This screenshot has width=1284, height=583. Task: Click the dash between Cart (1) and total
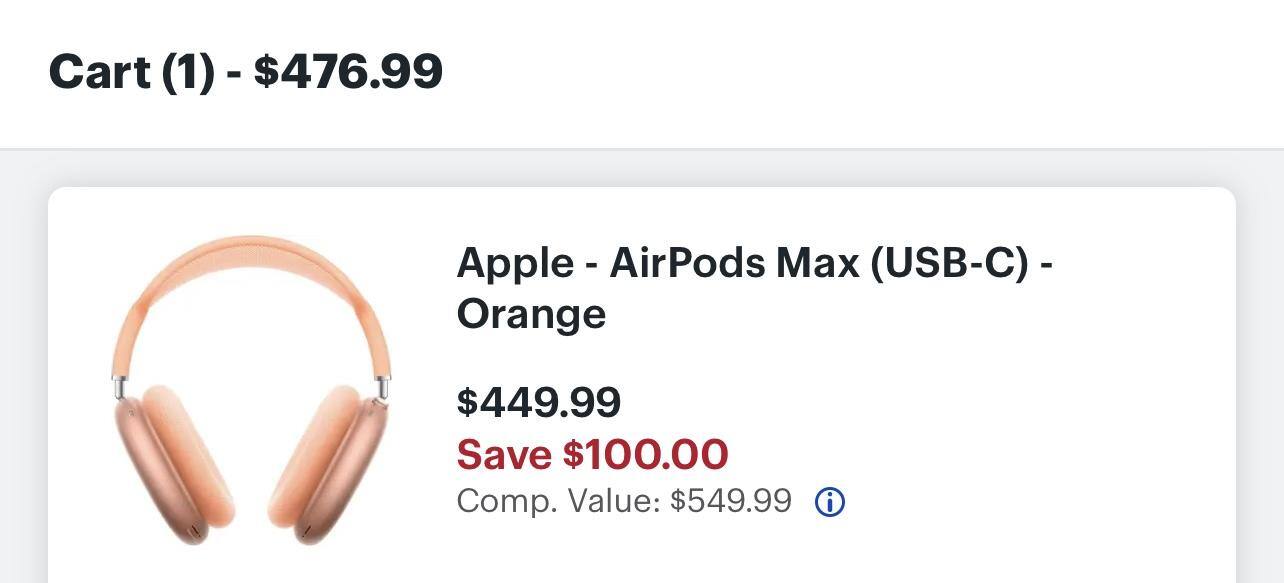(233, 74)
